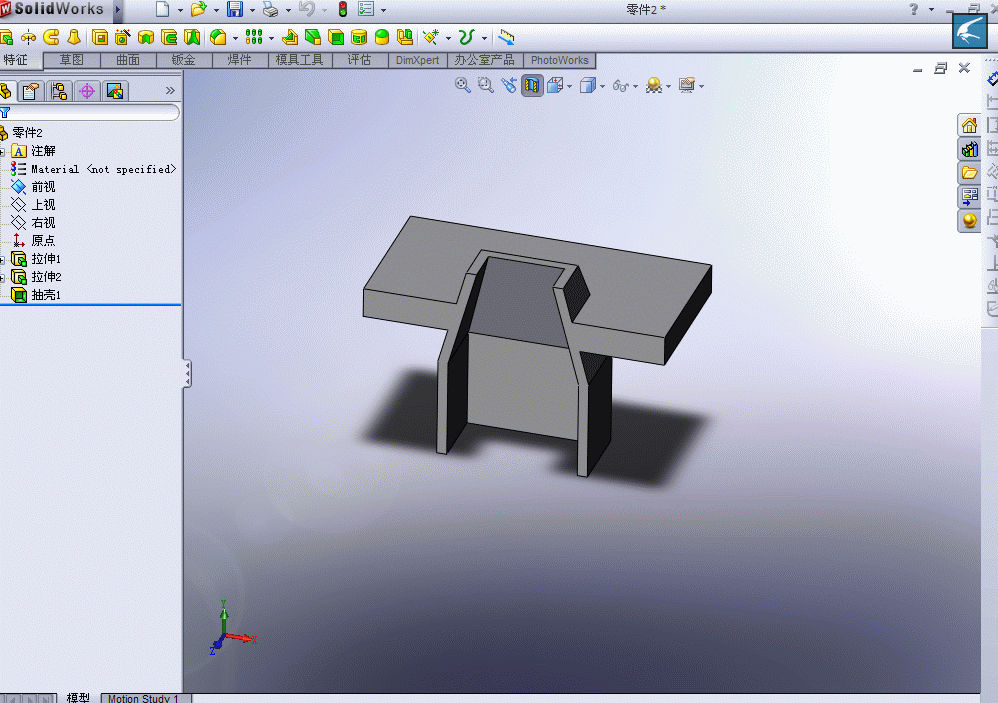This screenshot has width=998, height=703.
Task: Select the Linear Pattern icon
Action: [x=254, y=38]
